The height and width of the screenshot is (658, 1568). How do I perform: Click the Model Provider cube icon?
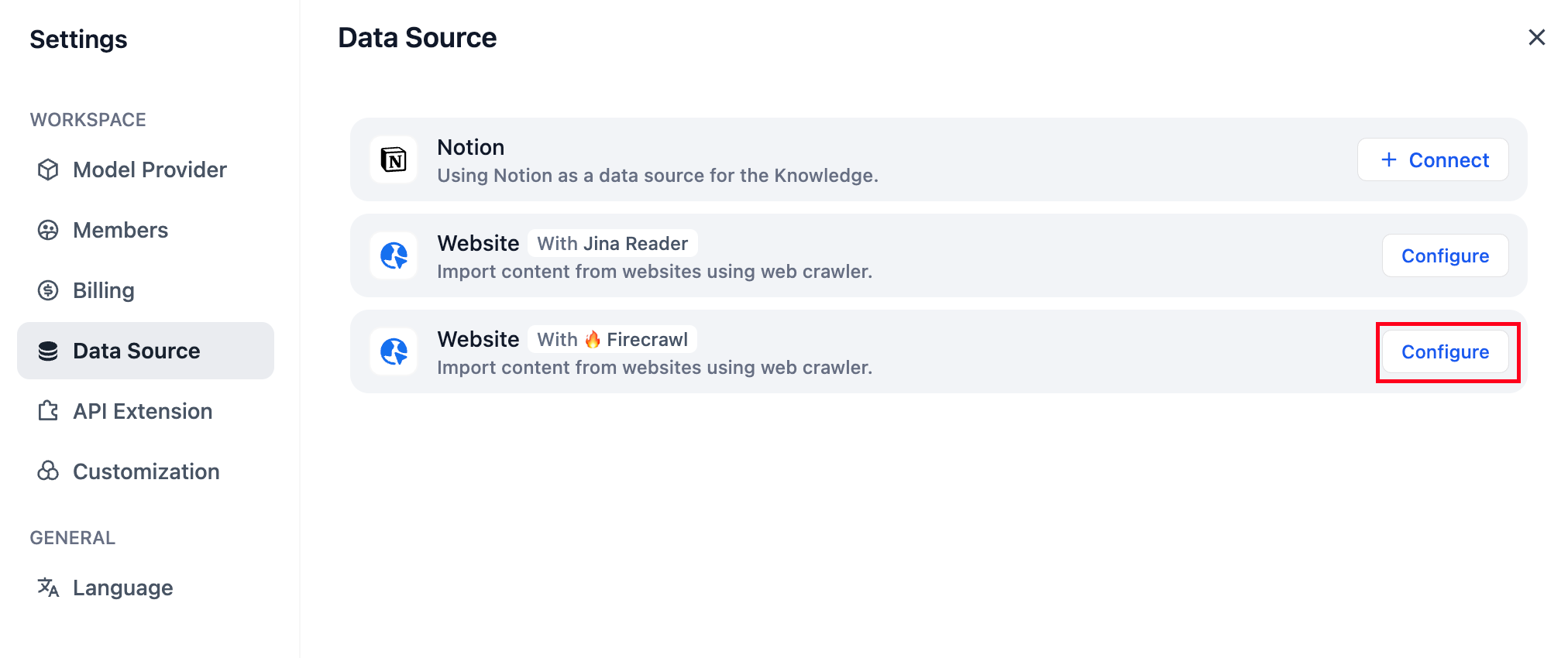point(48,170)
